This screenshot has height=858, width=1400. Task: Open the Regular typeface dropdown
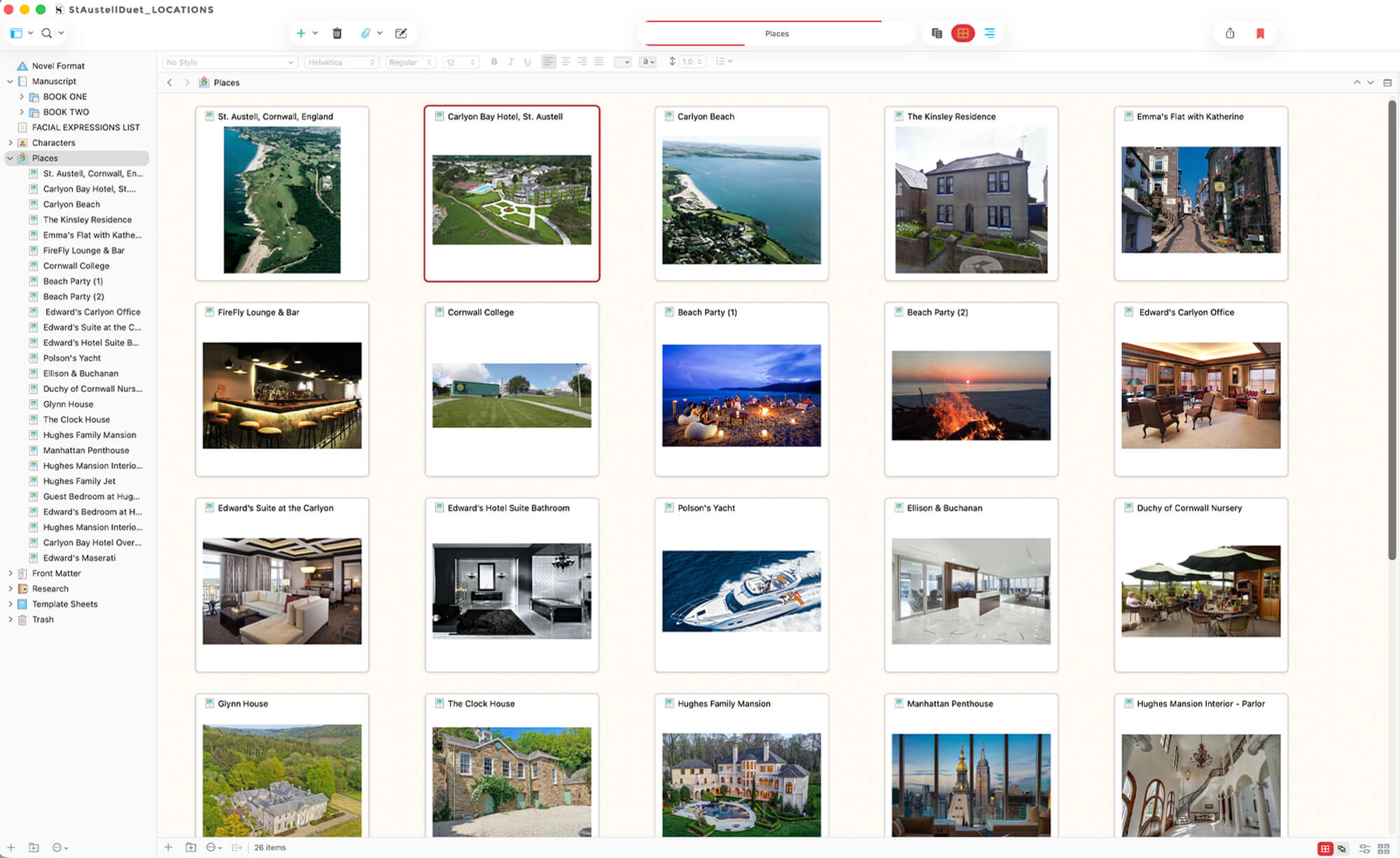coord(411,62)
